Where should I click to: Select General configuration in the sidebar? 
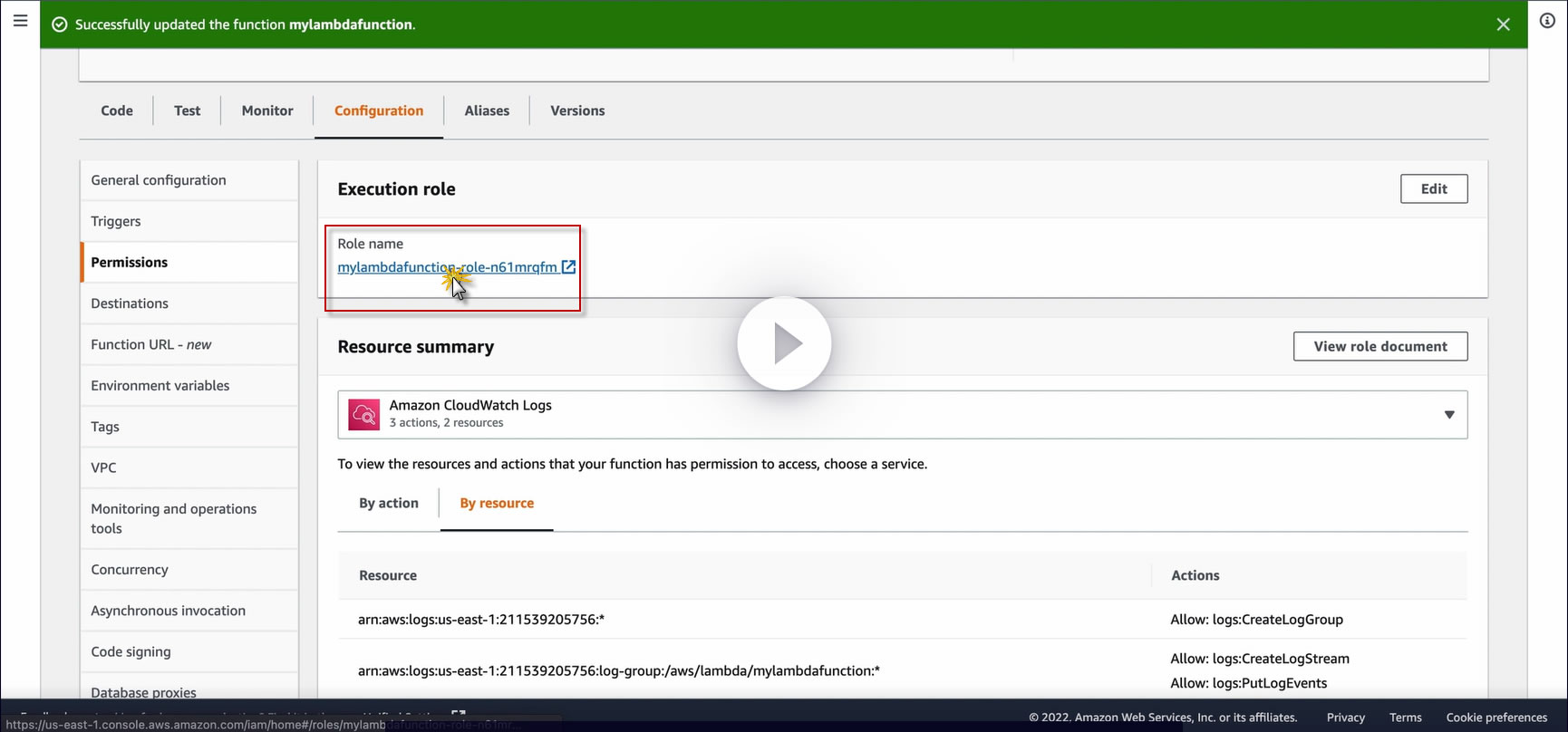coord(189,180)
